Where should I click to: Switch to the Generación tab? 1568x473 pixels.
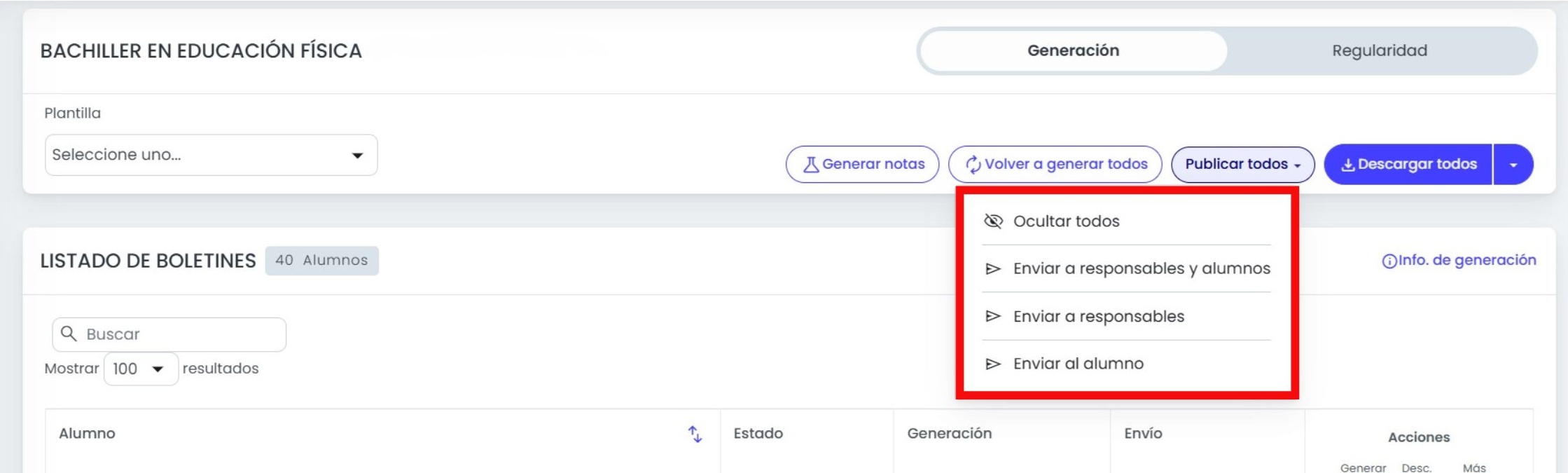coord(1073,50)
